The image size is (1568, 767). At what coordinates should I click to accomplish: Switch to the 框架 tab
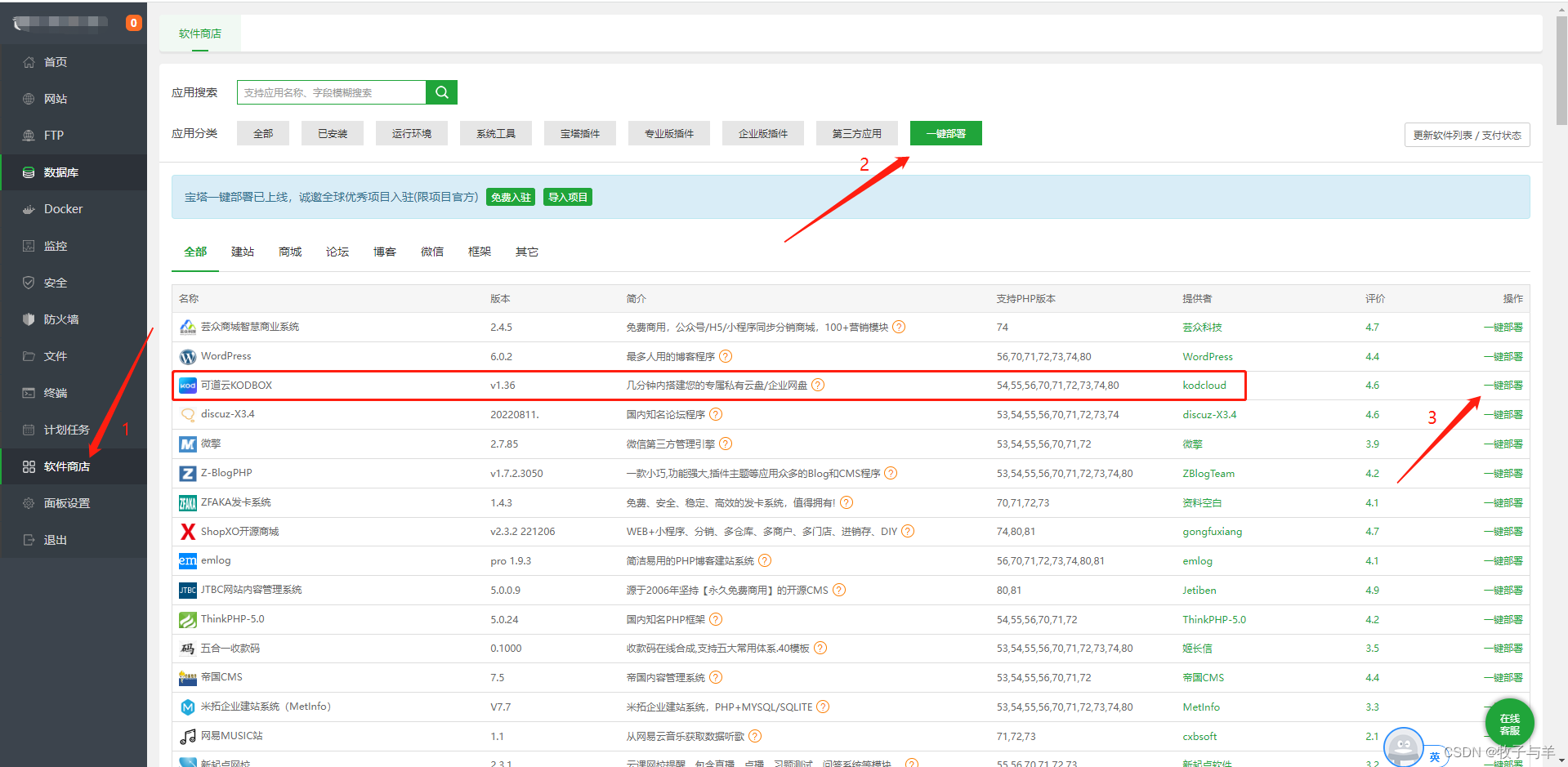tap(480, 252)
